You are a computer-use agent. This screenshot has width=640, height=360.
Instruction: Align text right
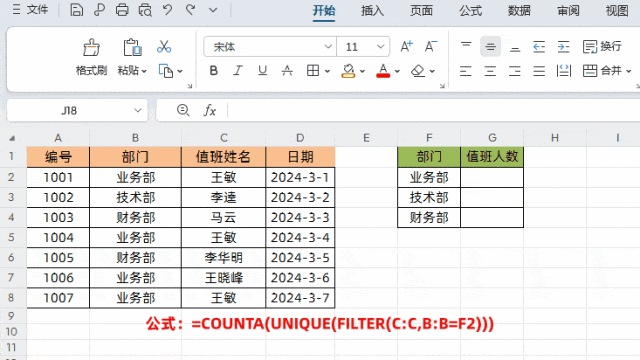(x=515, y=71)
